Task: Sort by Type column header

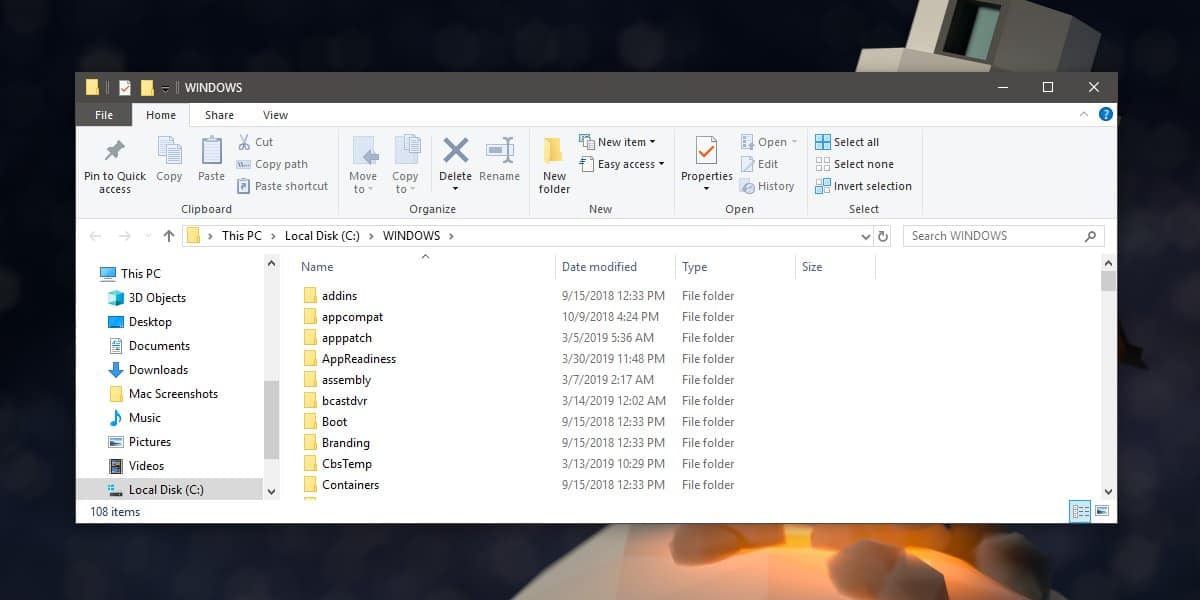Action: click(694, 267)
